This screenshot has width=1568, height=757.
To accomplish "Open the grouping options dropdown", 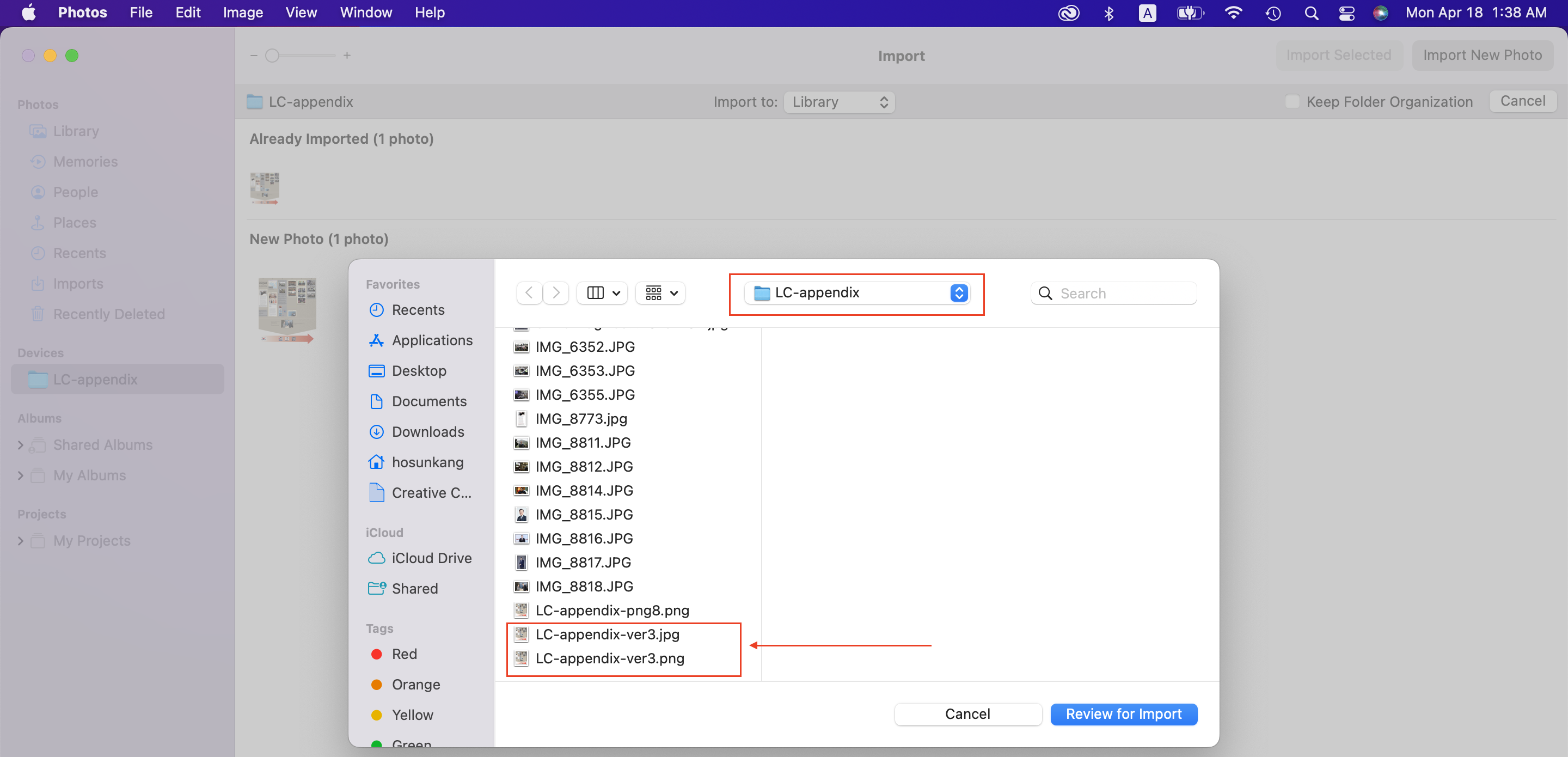I will click(660, 293).
